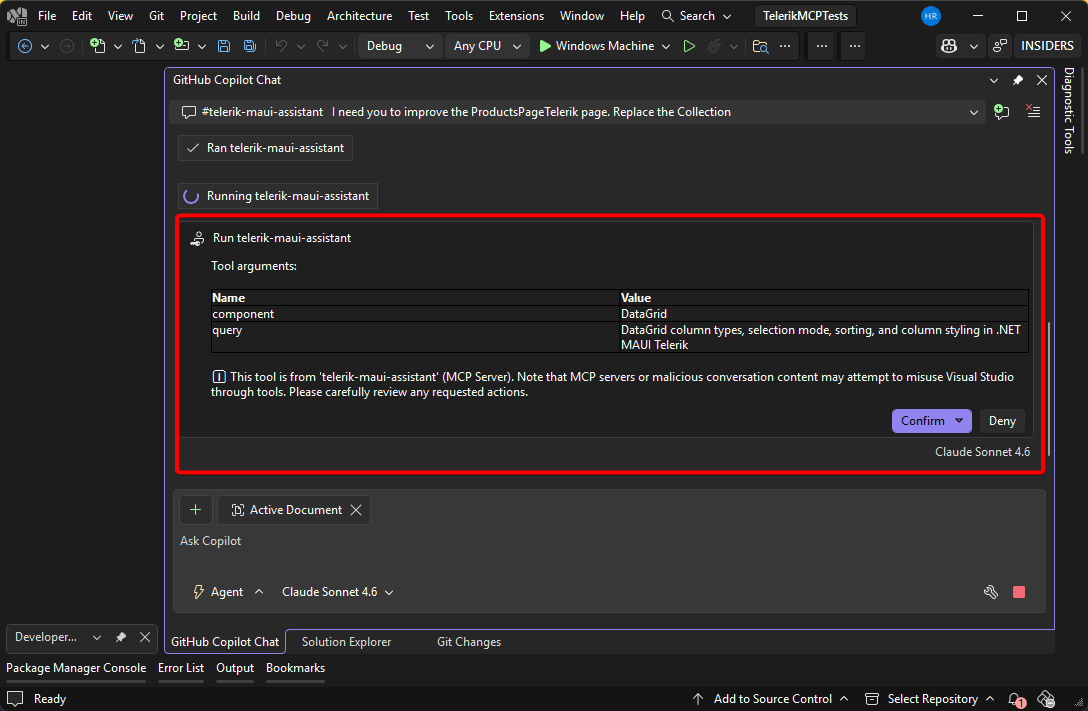Viewport: 1088px width, 711px height.
Task: Open the Git menu
Action: (157, 16)
